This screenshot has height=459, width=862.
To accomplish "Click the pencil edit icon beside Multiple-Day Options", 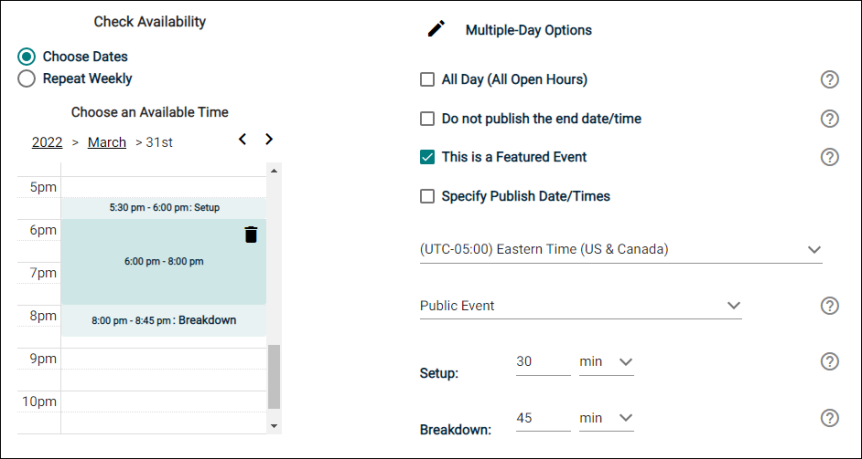I will (436, 29).
